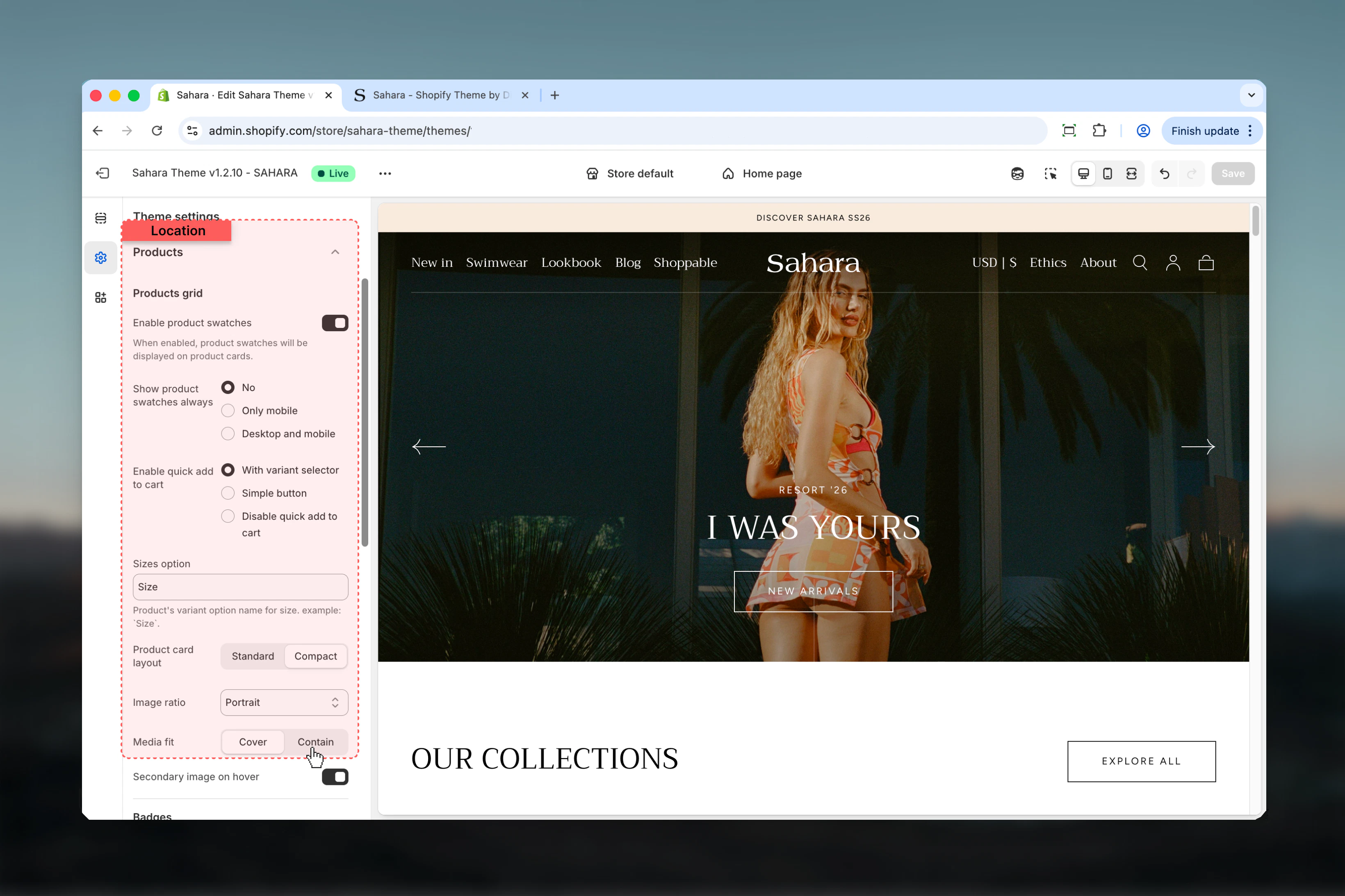Select With variant selector quick add option
Image resolution: width=1345 pixels, height=896 pixels.
(x=228, y=470)
